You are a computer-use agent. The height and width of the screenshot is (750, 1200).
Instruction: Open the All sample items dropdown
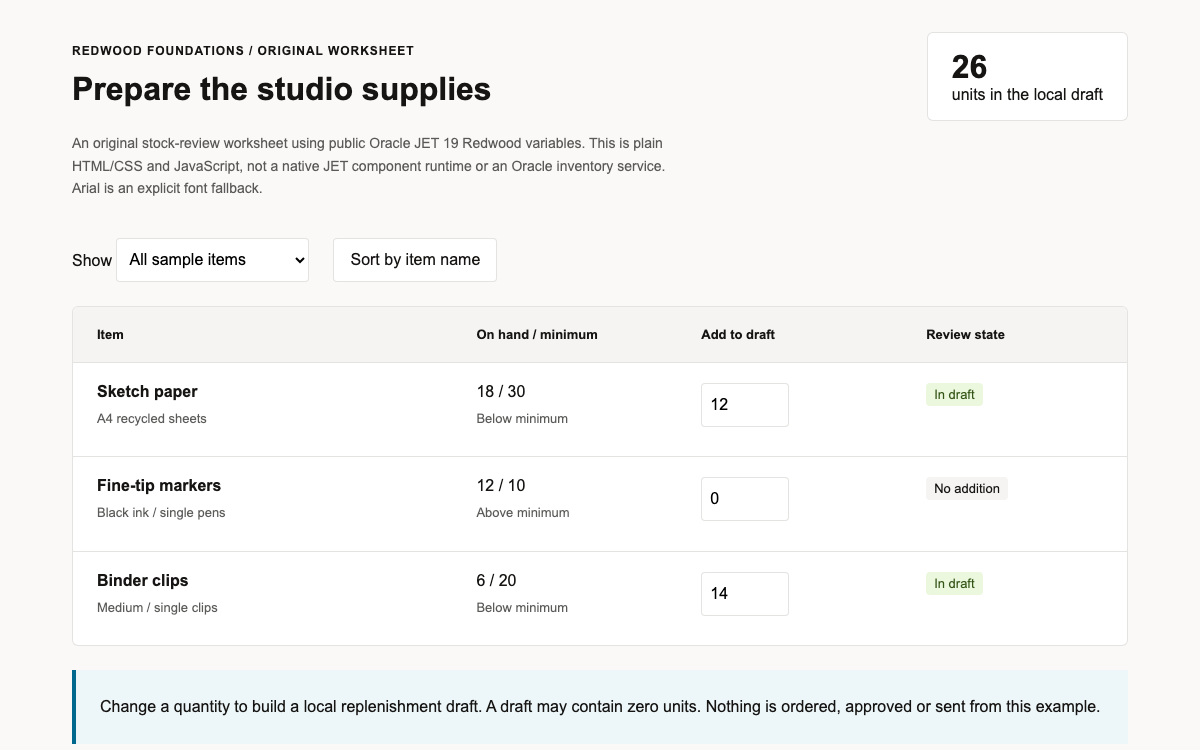[x=212, y=260]
